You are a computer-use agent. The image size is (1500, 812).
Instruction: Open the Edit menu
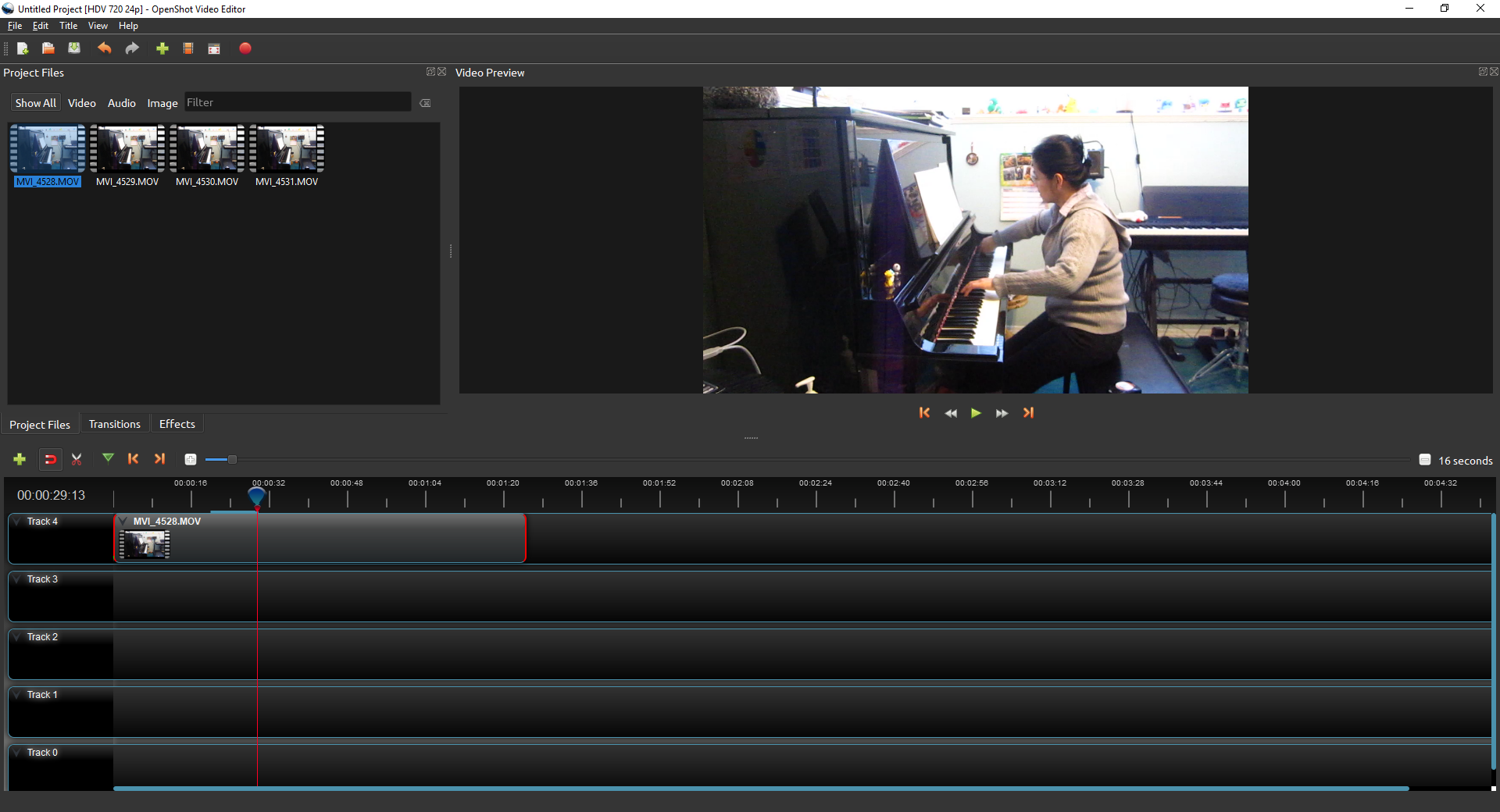tap(41, 26)
